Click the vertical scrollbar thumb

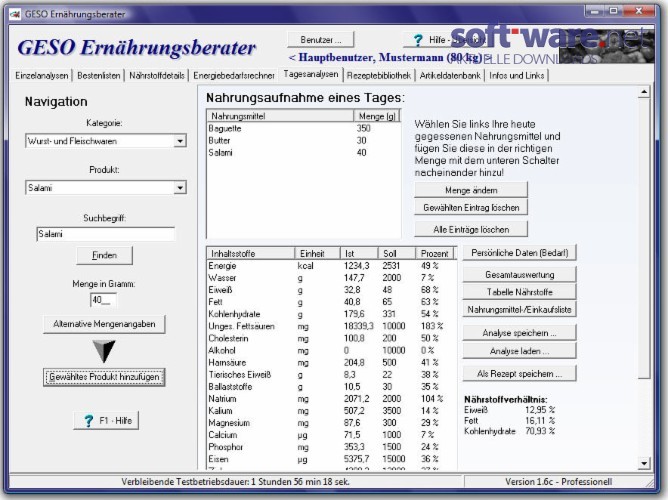(x=644, y=239)
